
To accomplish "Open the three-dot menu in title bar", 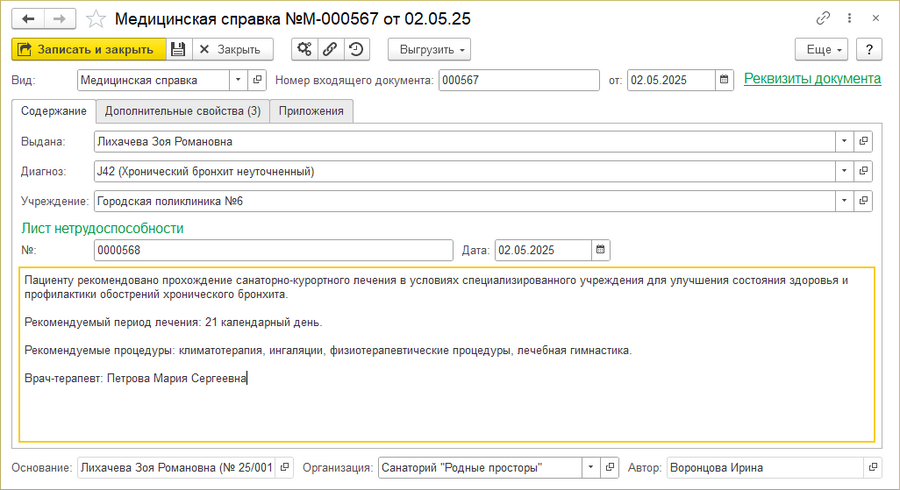I will click(849, 18).
